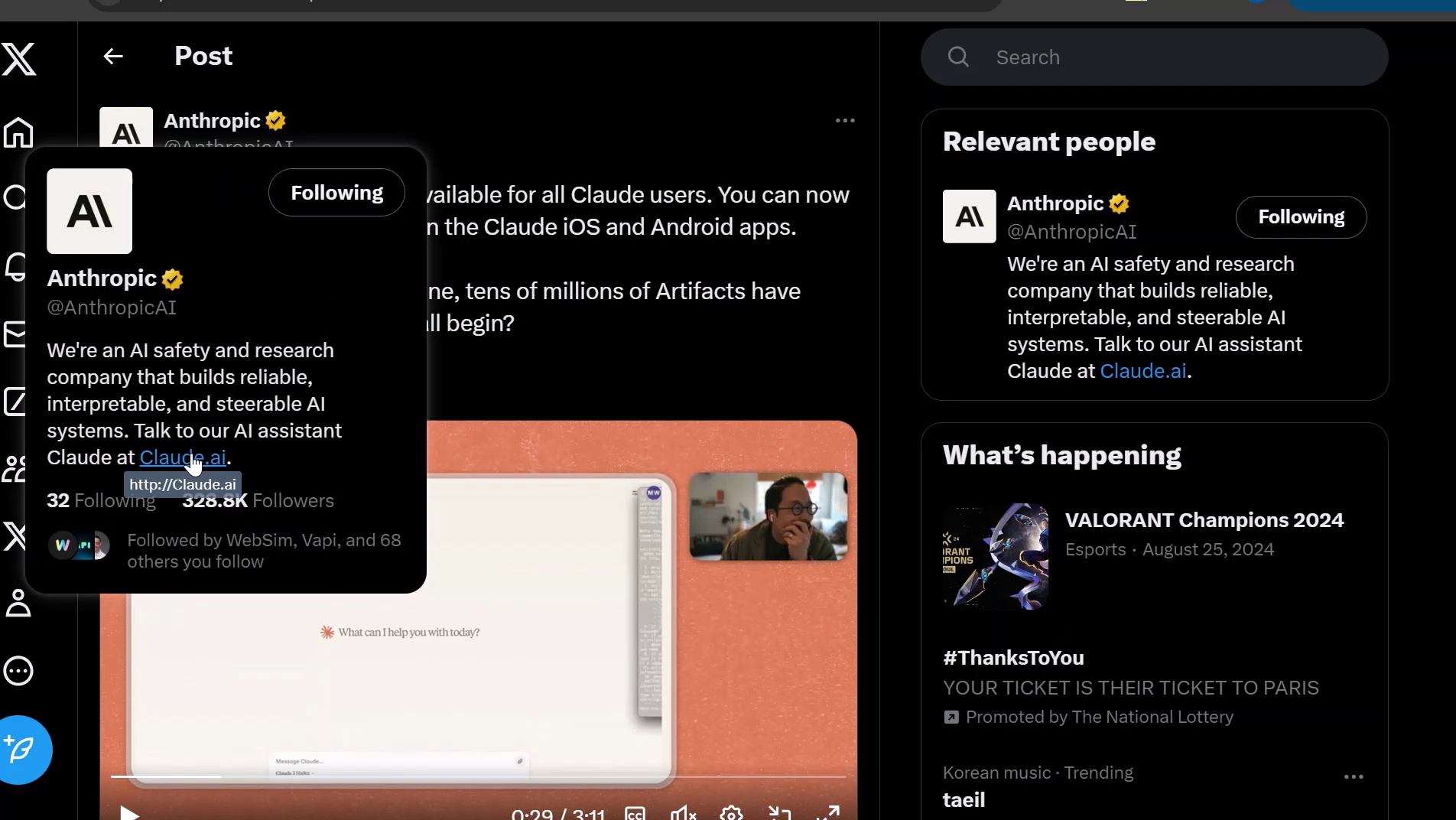Viewport: 1456px width, 820px height.
Task: Open Profile person icon in sidebar
Action: [18, 603]
